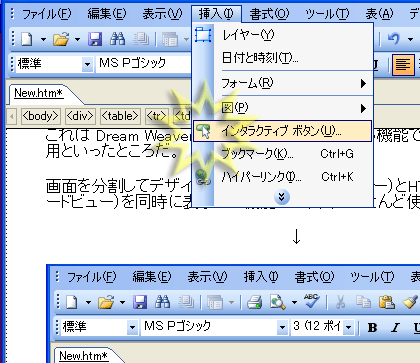Toggle Bold in lower embedded formatting toolbar

click(372, 328)
